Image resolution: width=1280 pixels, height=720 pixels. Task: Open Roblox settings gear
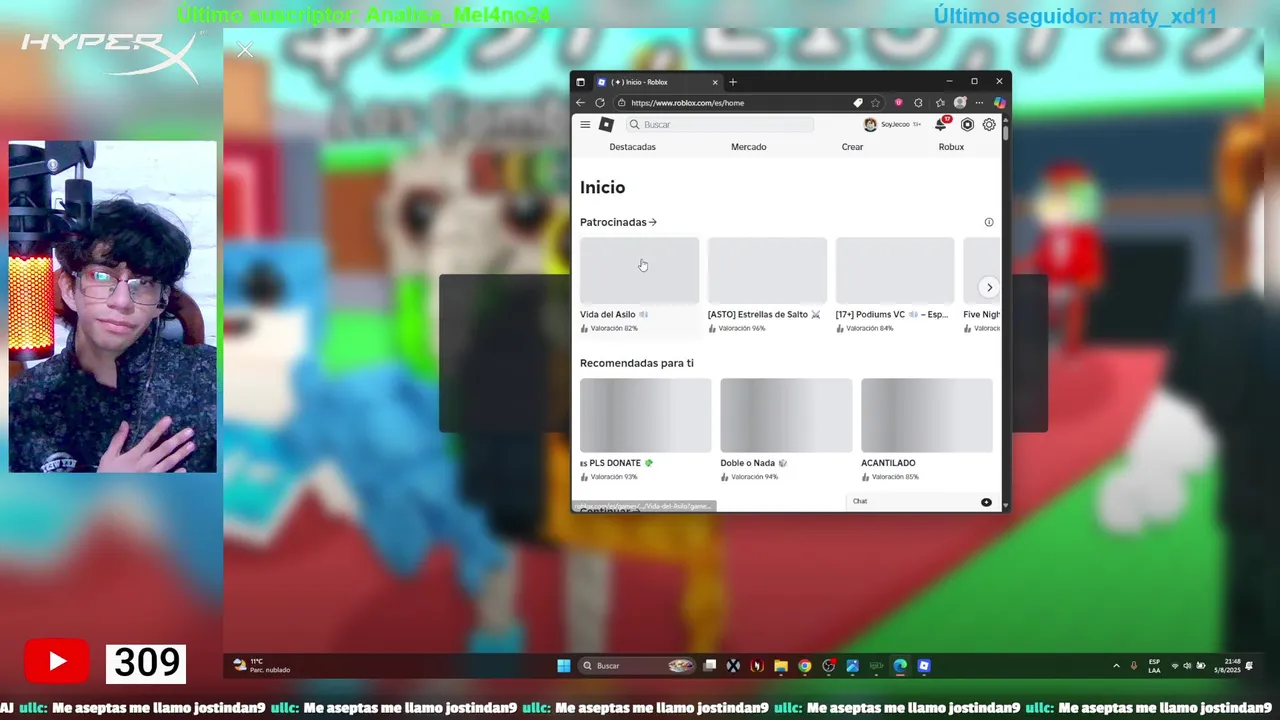click(989, 125)
